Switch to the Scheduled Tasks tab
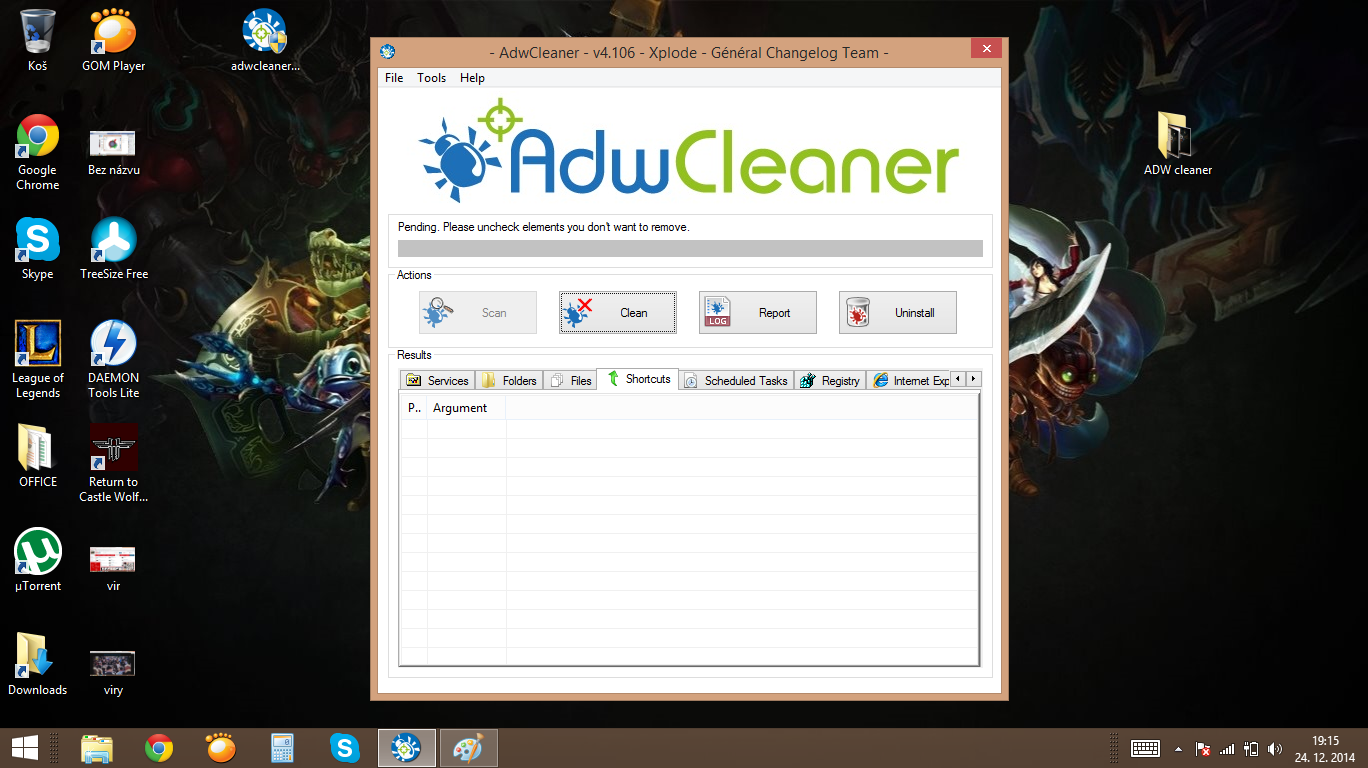The width and height of the screenshot is (1368, 768). coord(736,380)
